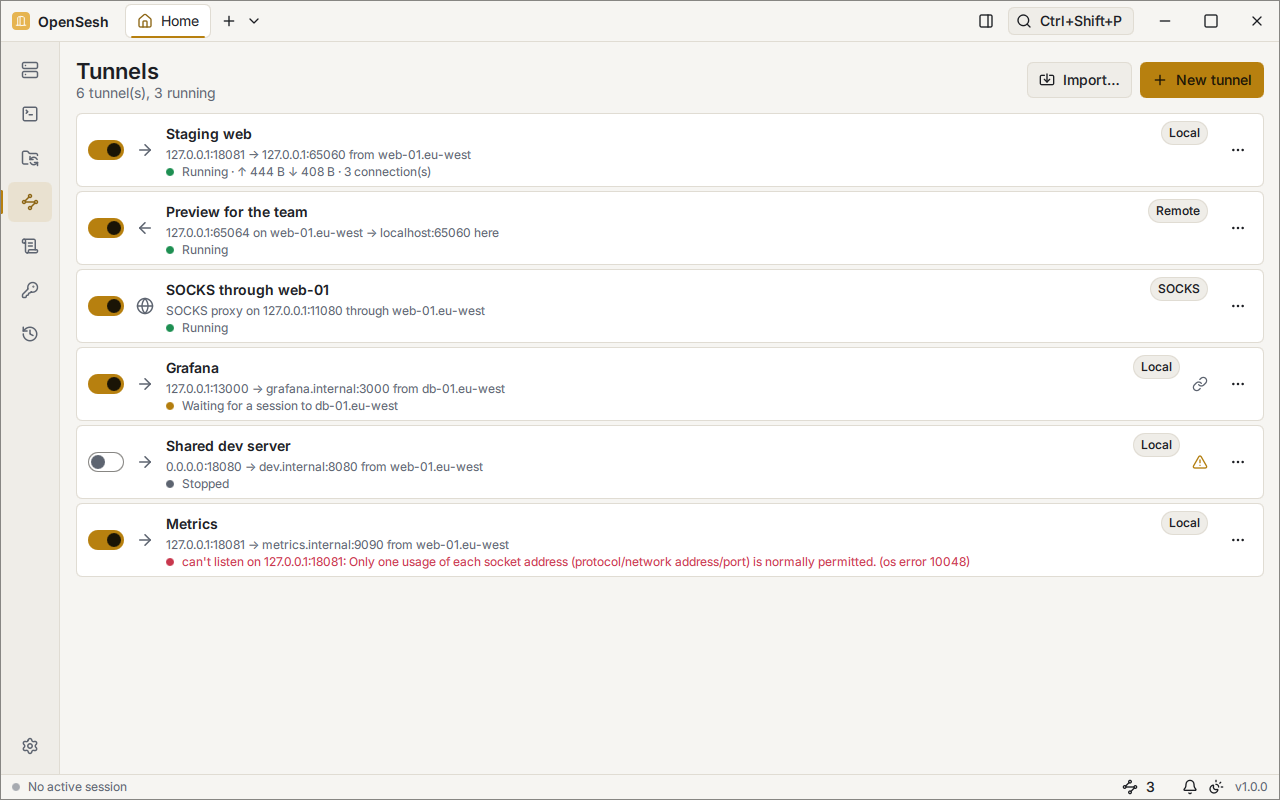Add a new tab with the plus button

pyautogui.click(x=229, y=21)
